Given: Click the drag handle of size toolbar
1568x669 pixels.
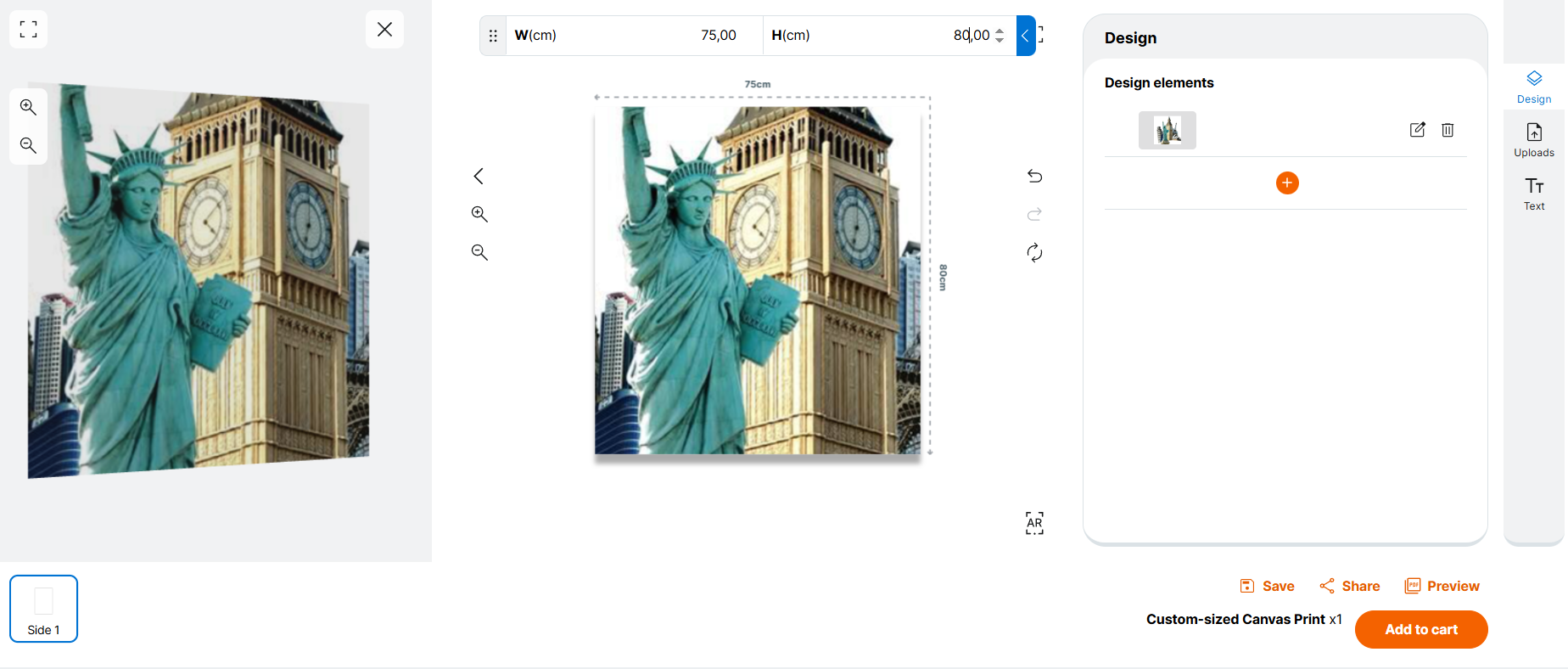Looking at the screenshot, I should (x=493, y=36).
